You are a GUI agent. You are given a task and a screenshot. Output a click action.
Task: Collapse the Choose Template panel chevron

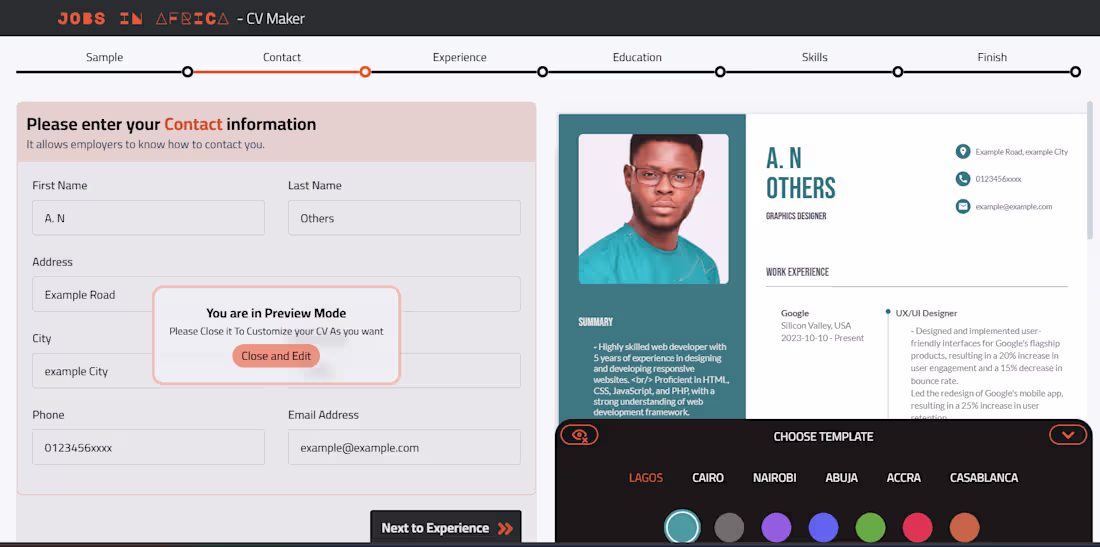(x=1068, y=435)
